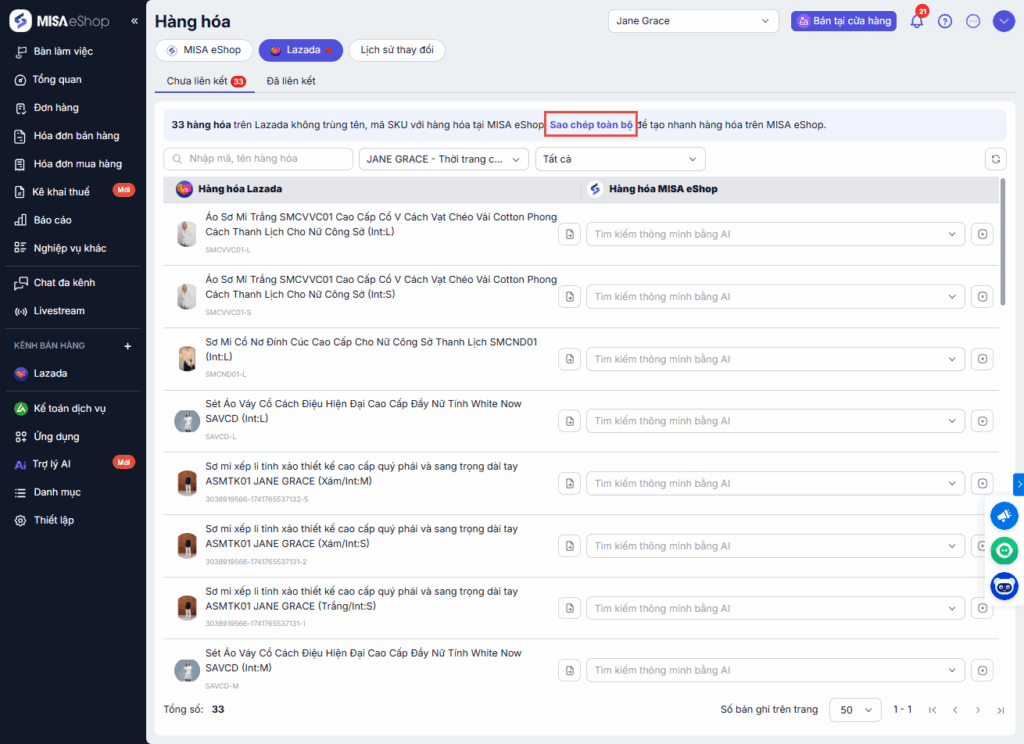This screenshot has width=1024, height=744.
Task: Expand the blue side panel arrow
Action: click(x=1019, y=484)
